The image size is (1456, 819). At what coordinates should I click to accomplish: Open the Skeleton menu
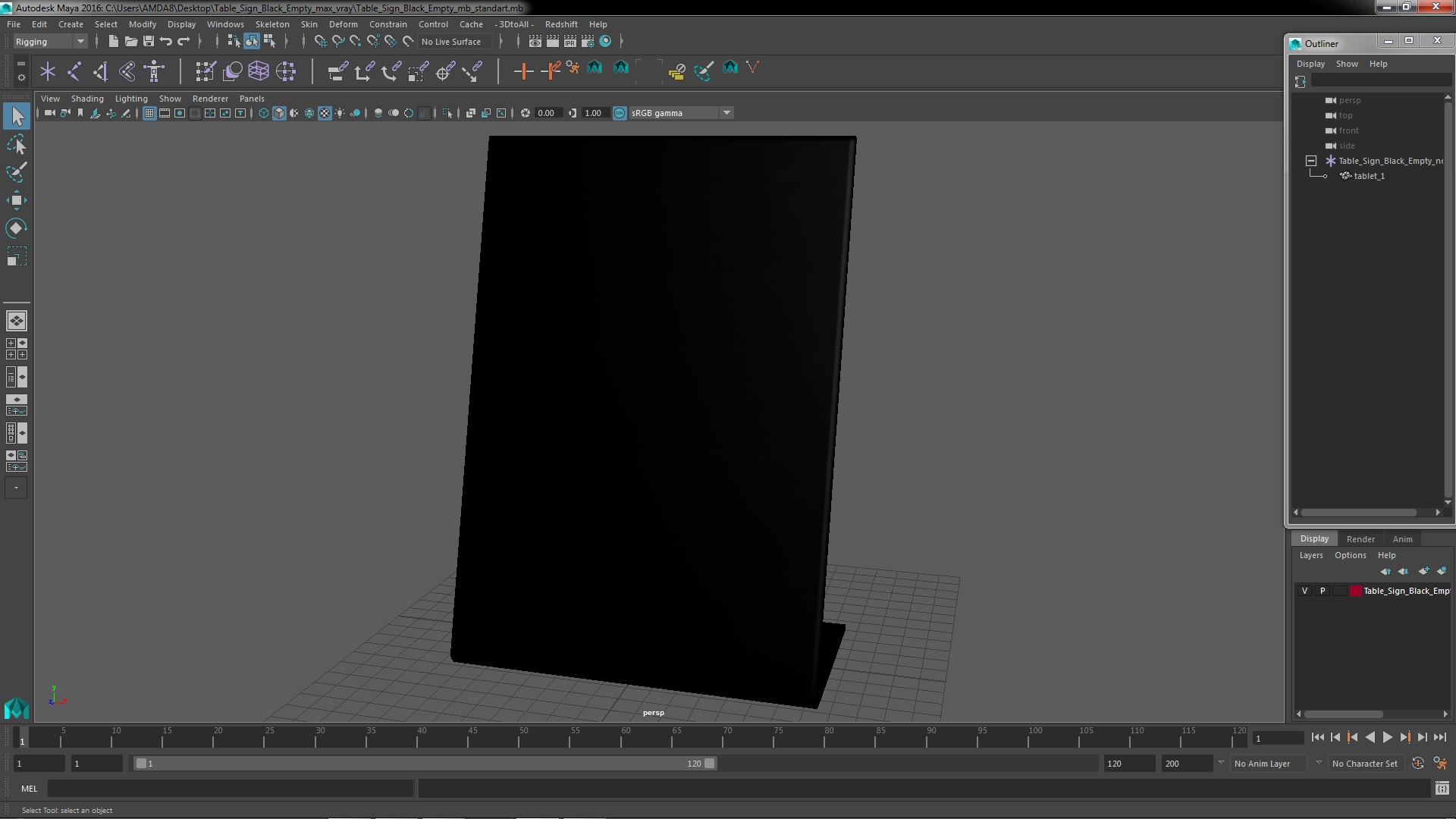(271, 24)
